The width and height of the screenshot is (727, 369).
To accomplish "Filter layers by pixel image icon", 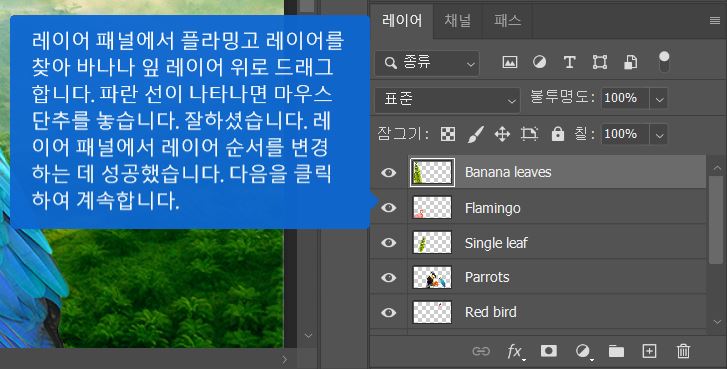I will point(510,63).
